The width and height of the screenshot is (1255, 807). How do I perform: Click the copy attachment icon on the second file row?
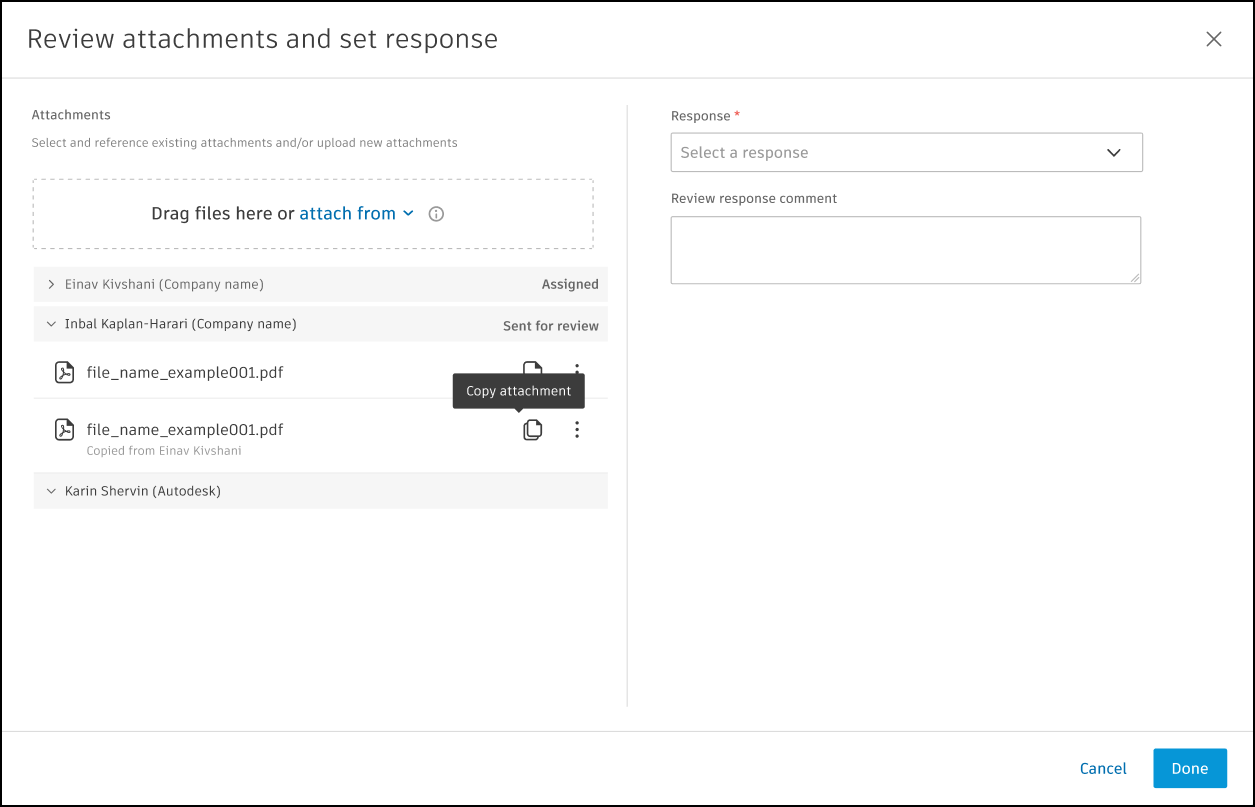point(533,430)
